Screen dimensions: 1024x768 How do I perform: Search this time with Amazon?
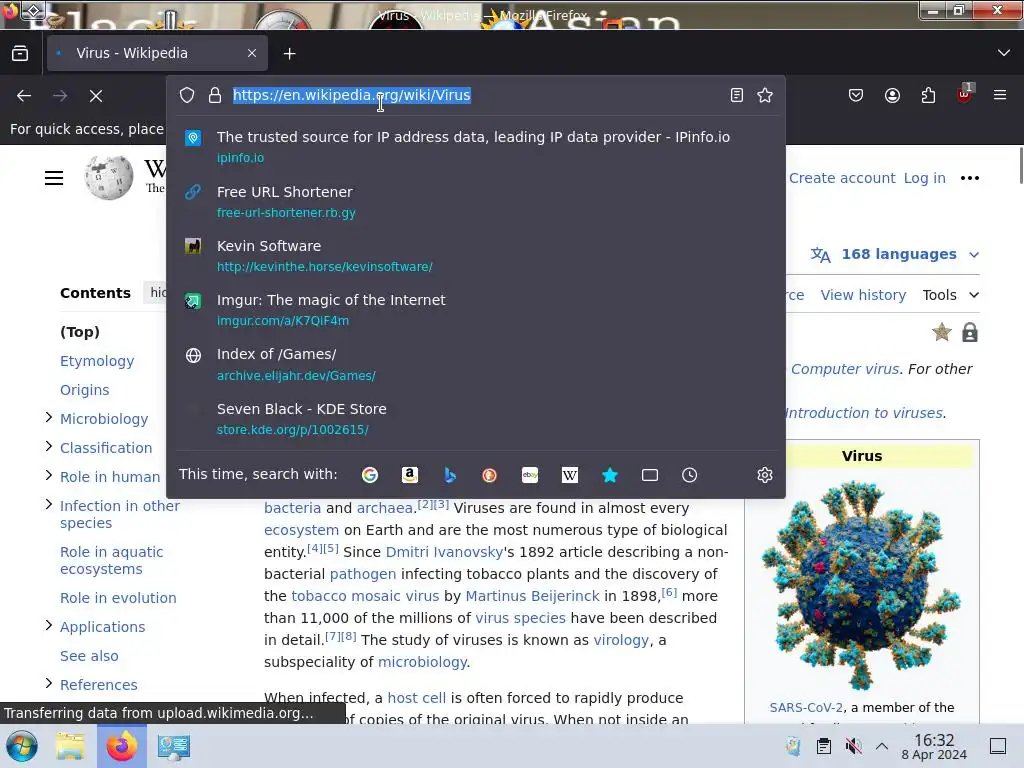pyautogui.click(x=409, y=475)
